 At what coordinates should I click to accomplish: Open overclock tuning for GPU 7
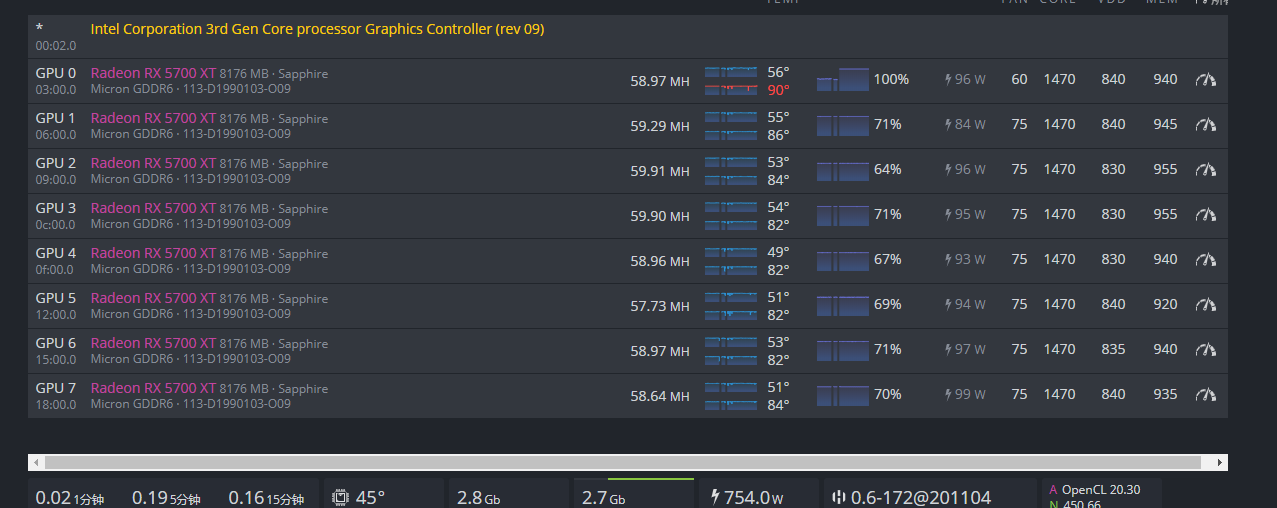pyautogui.click(x=1206, y=395)
